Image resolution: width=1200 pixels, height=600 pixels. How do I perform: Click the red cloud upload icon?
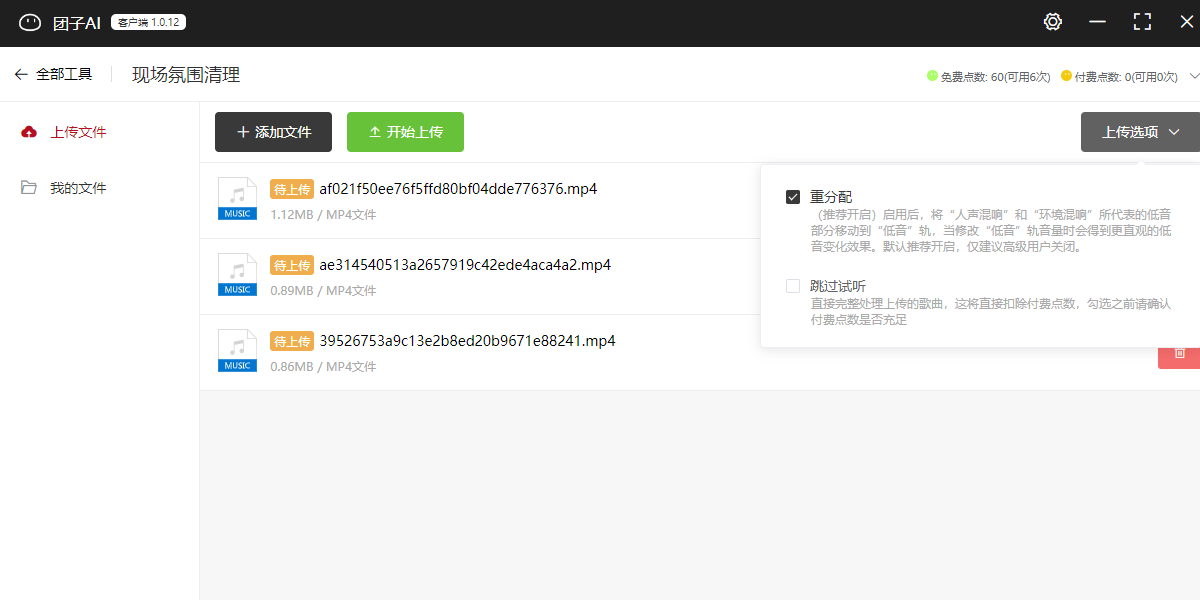click(29, 132)
